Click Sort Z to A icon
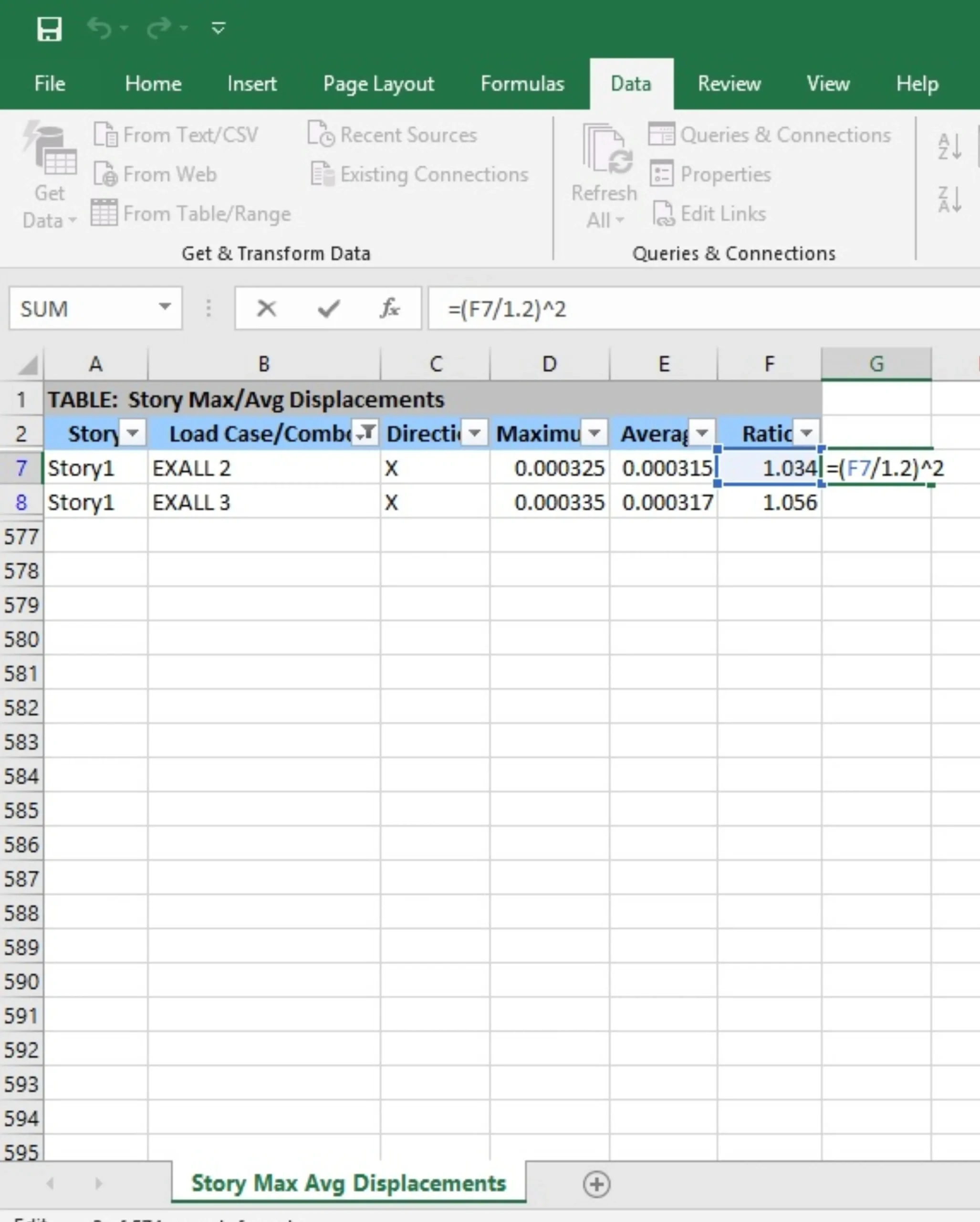 tap(949, 200)
